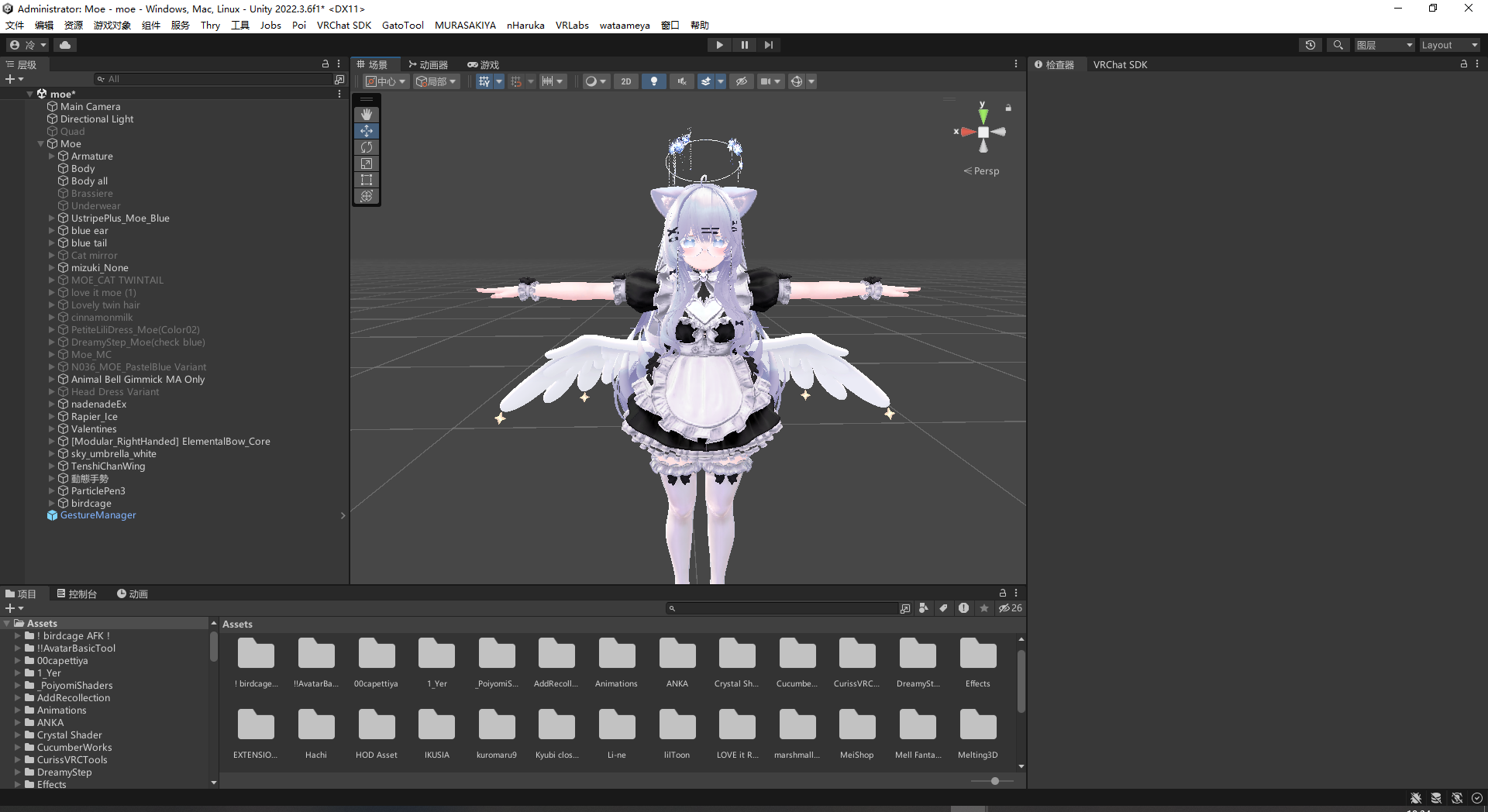Click the project search field

[x=783, y=609]
